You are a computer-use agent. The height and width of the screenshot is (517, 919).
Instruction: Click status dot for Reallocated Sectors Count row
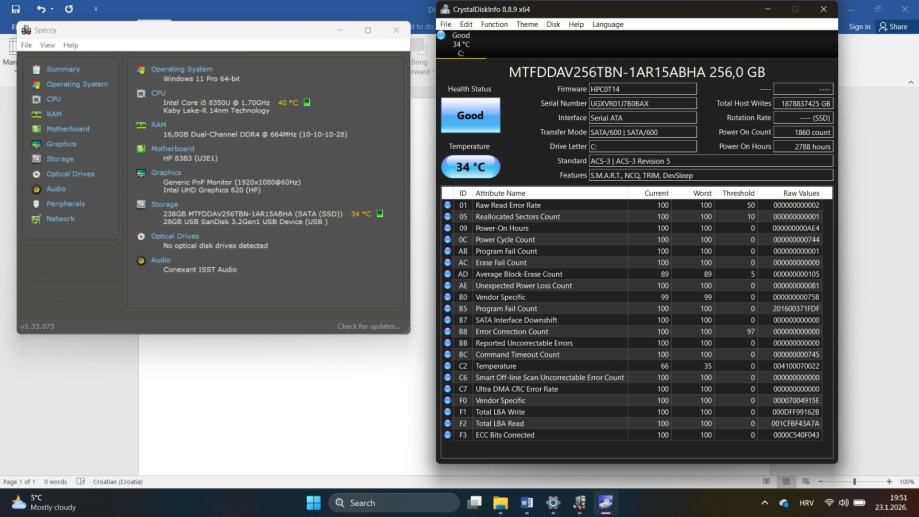447,217
